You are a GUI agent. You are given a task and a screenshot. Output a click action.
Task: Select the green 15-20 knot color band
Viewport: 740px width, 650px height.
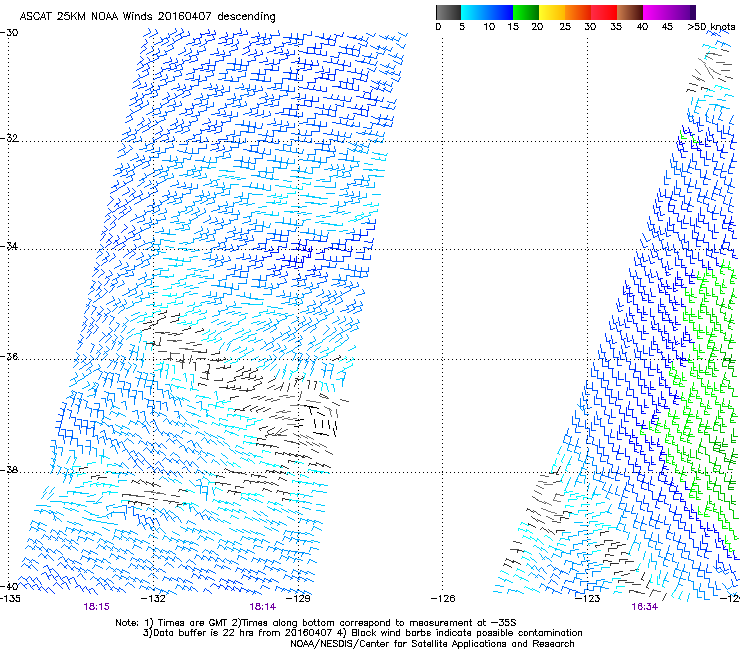526,12
